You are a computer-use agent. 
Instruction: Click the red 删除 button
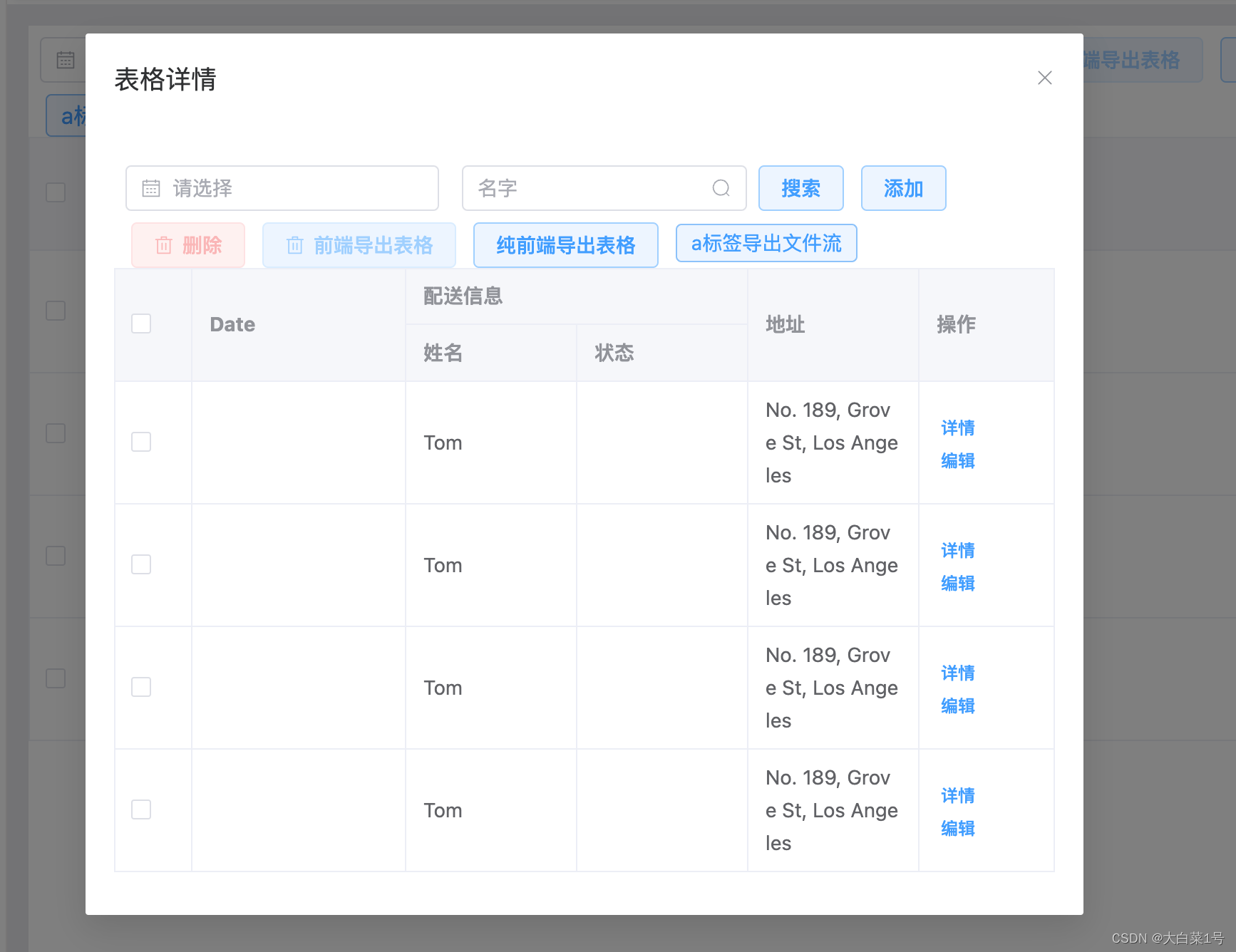[188, 245]
